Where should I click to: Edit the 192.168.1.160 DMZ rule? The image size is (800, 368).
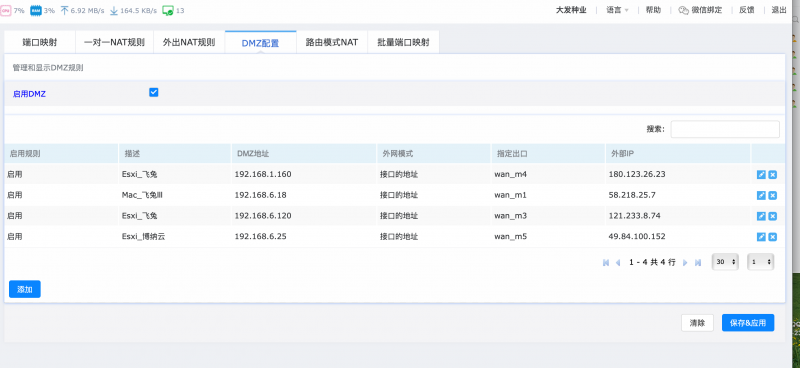point(761,175)
